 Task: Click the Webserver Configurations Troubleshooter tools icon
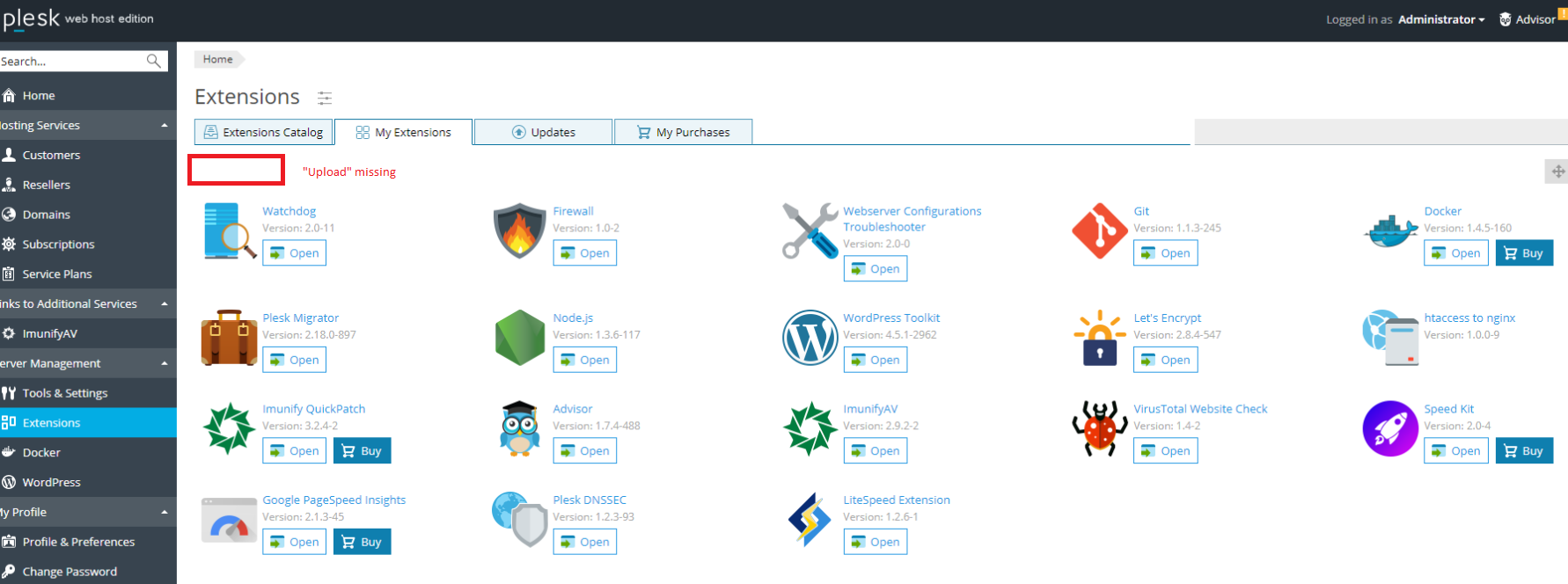tap(810, 230)
